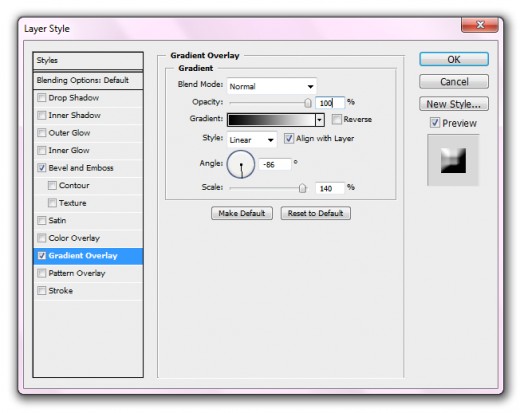
Task: Select the Drop Shadow label
Action: click(x=74, y=98)
